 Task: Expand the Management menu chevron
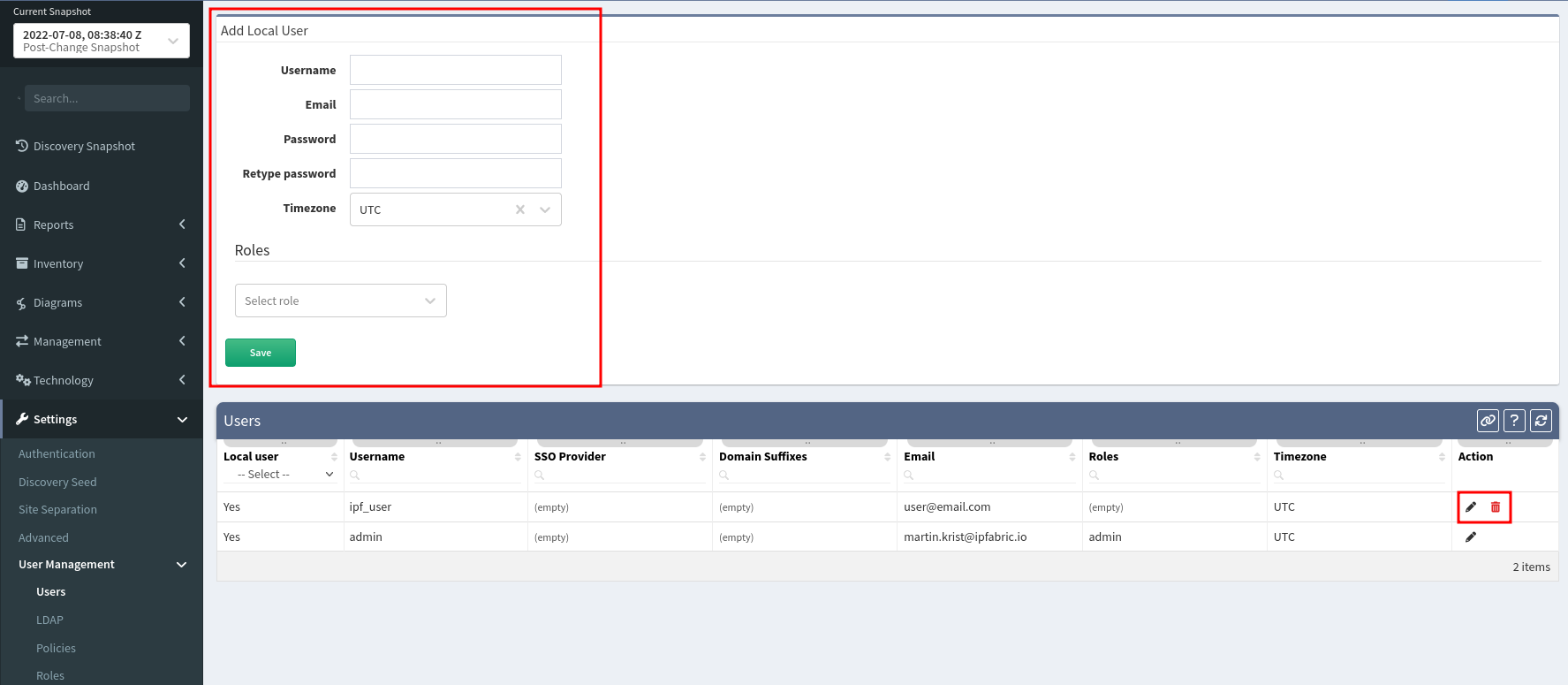coord(182,341)
